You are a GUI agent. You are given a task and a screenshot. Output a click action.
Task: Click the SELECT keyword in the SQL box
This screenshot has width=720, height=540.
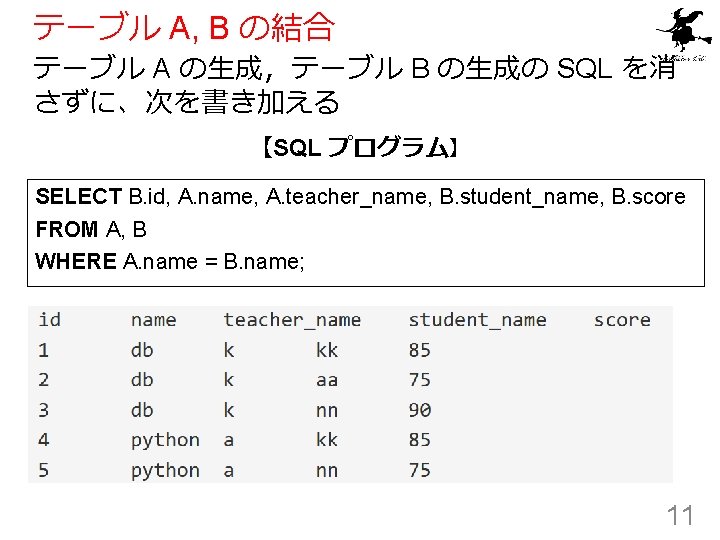point(79,197)
